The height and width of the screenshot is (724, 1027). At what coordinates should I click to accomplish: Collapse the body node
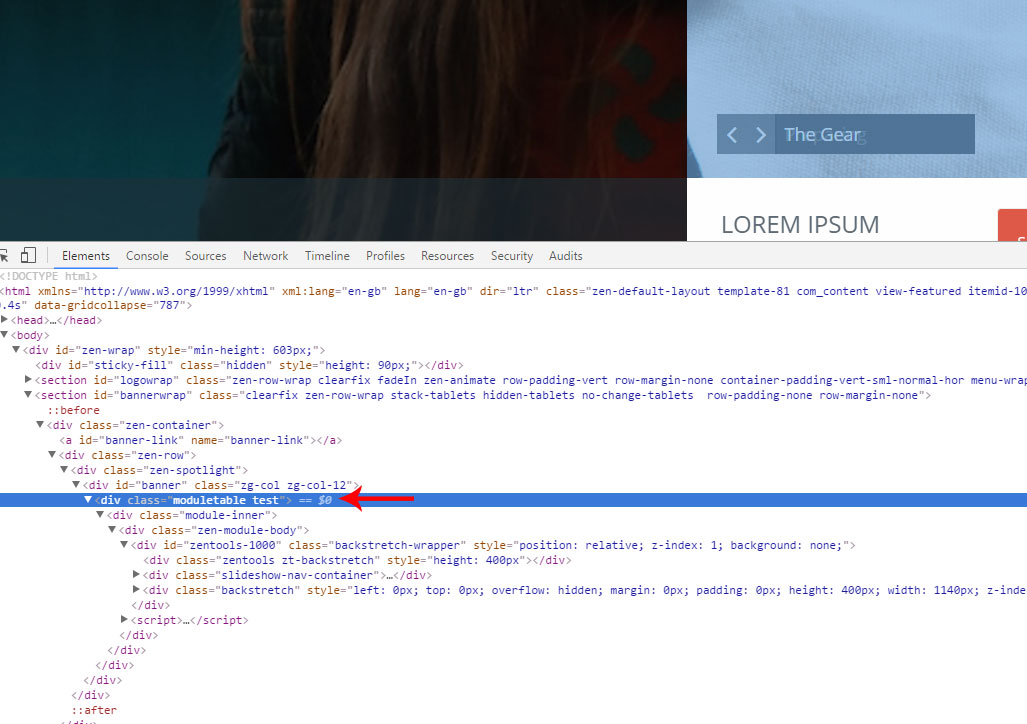[5, 335]
